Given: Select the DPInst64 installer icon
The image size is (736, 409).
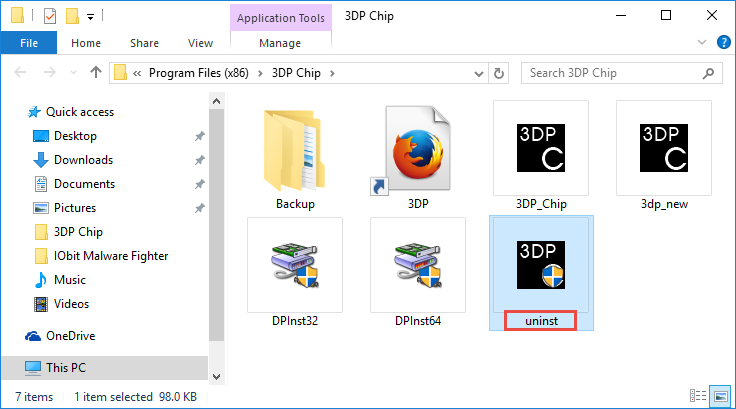Looking at the screenshot, I should click(418, 265).
